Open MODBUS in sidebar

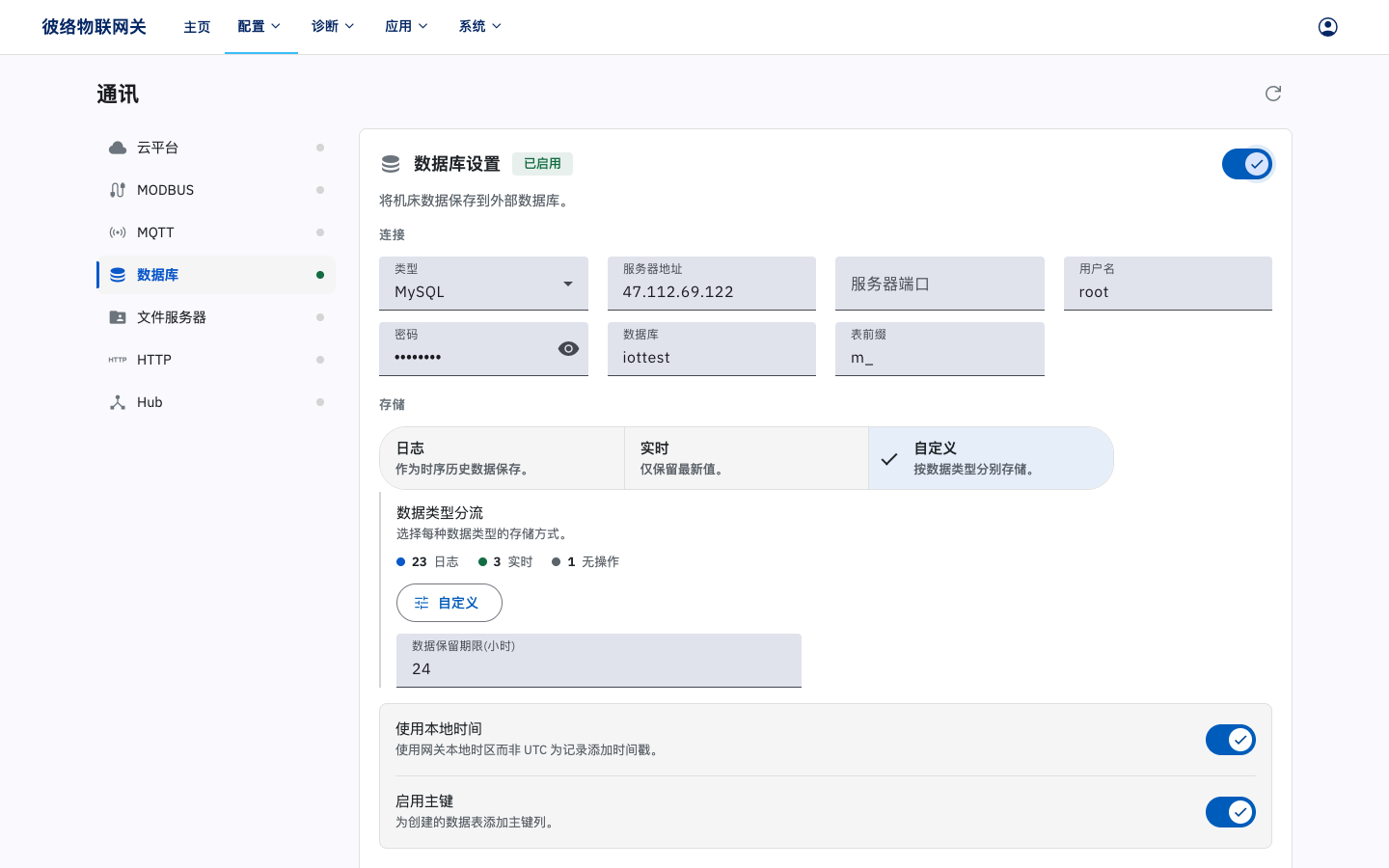click(216, 190)
